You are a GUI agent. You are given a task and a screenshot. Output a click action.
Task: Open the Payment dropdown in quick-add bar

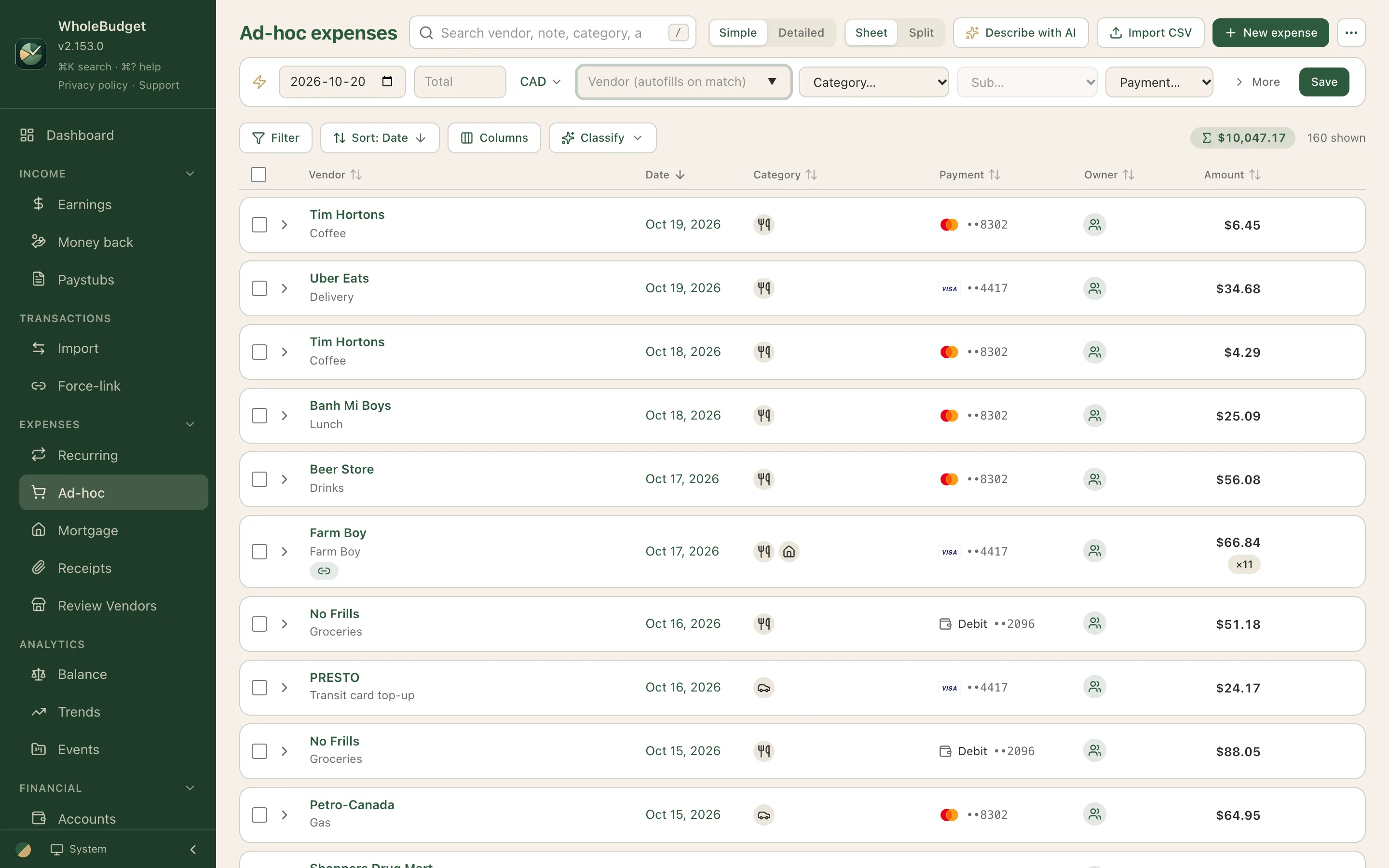[1159, 82]
